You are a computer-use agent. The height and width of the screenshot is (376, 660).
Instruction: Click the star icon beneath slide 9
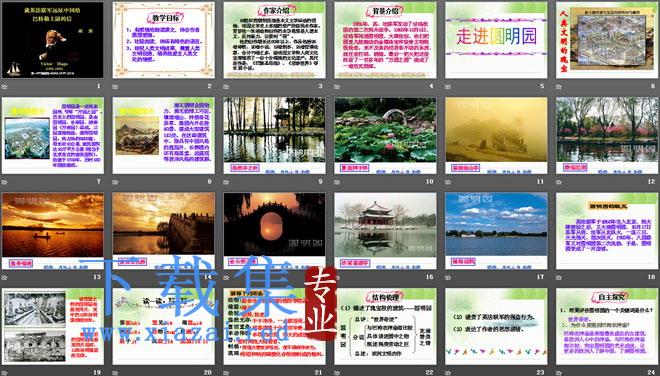(226, 182)
